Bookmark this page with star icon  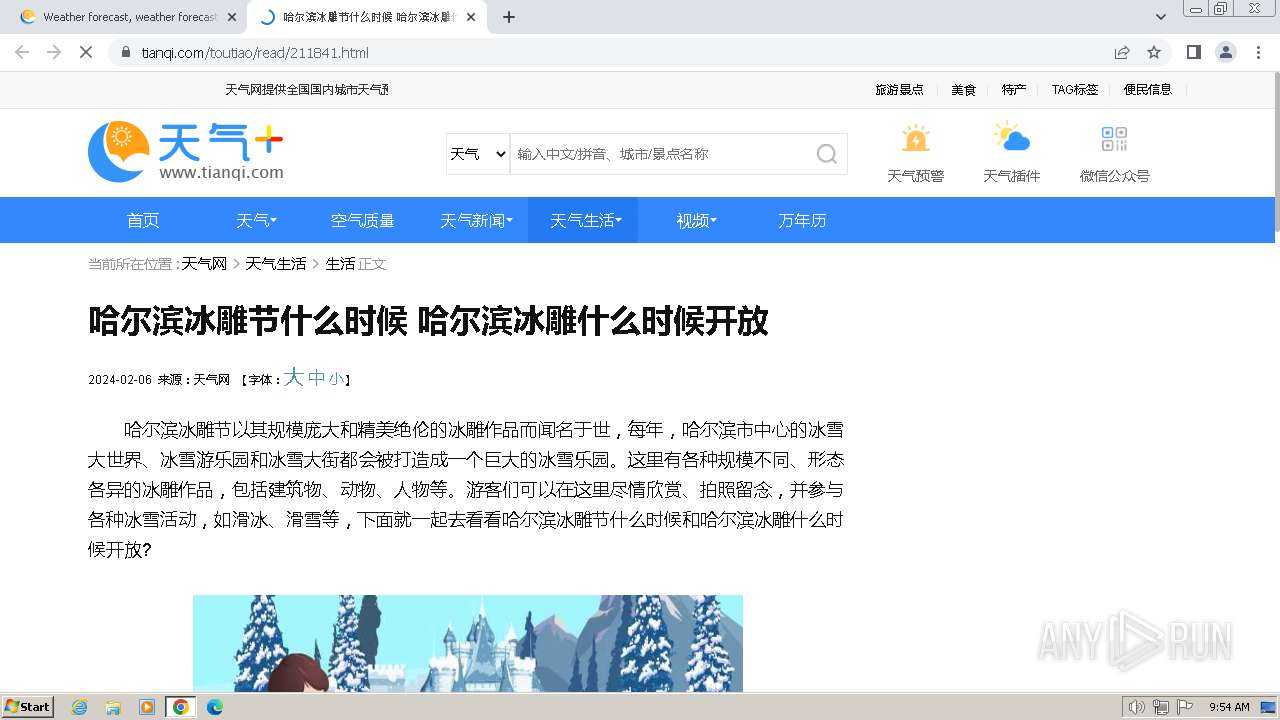click(x=1154, y=52)
